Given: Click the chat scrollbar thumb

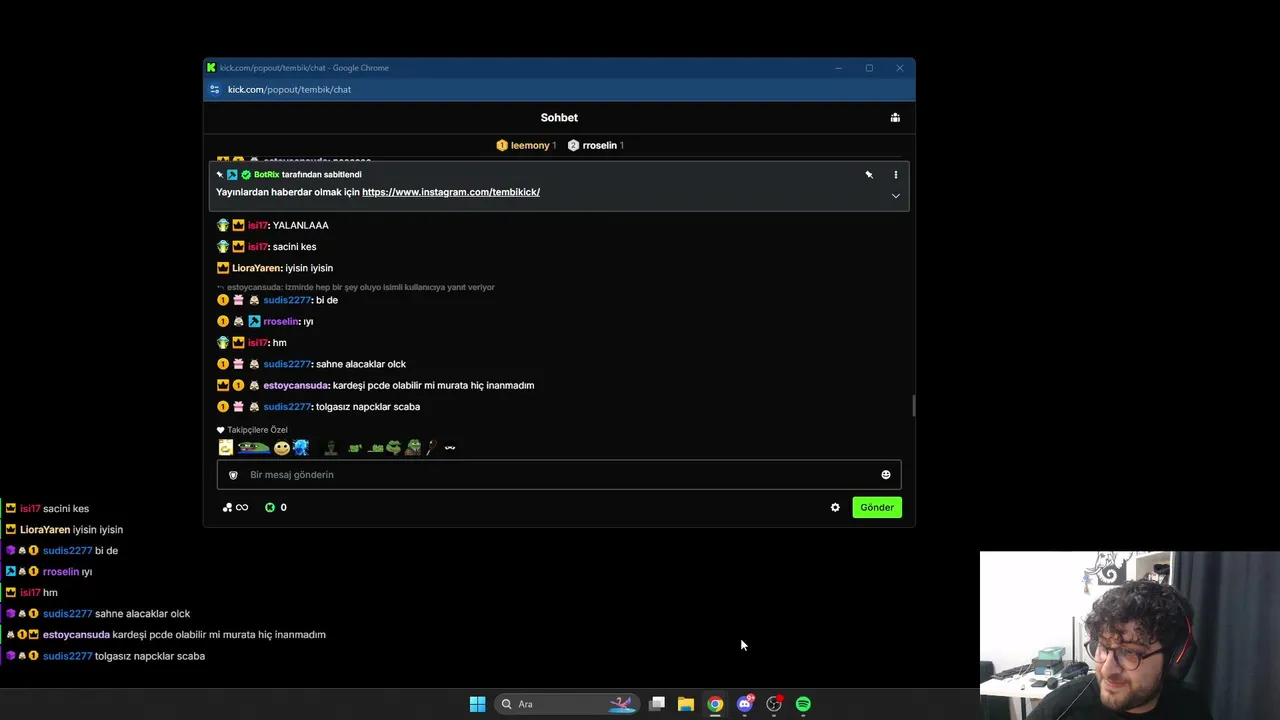Looking at the screenshot, I should pos(913,406).
